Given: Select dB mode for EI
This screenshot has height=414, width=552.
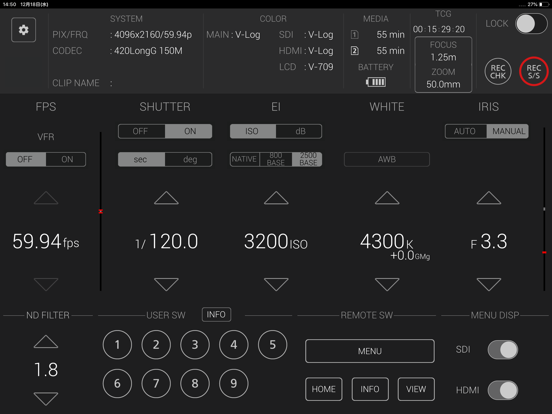Looking at the screenshot, I should point(299,131).
